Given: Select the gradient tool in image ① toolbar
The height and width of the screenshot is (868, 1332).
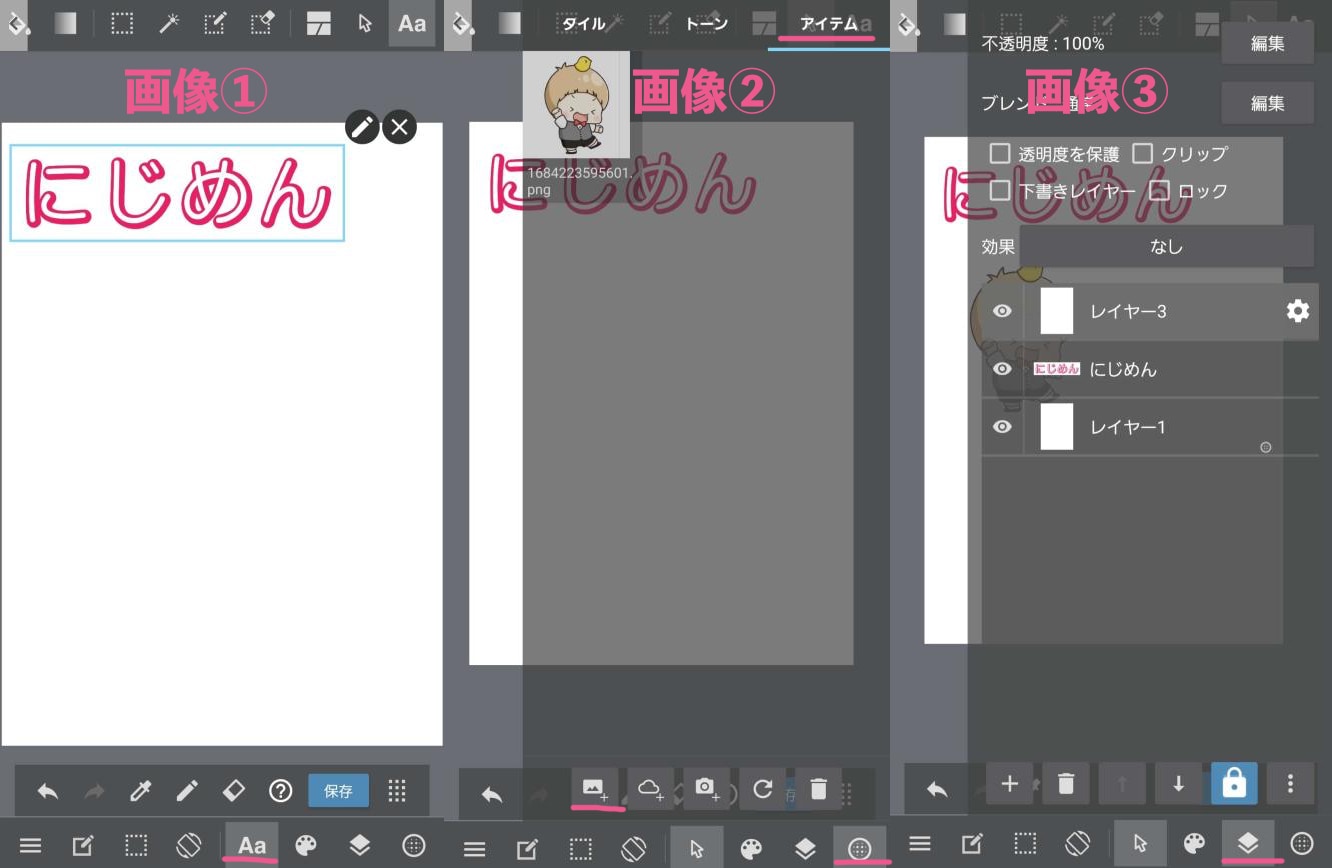Looking at the screenshot, I should [66, 23].
